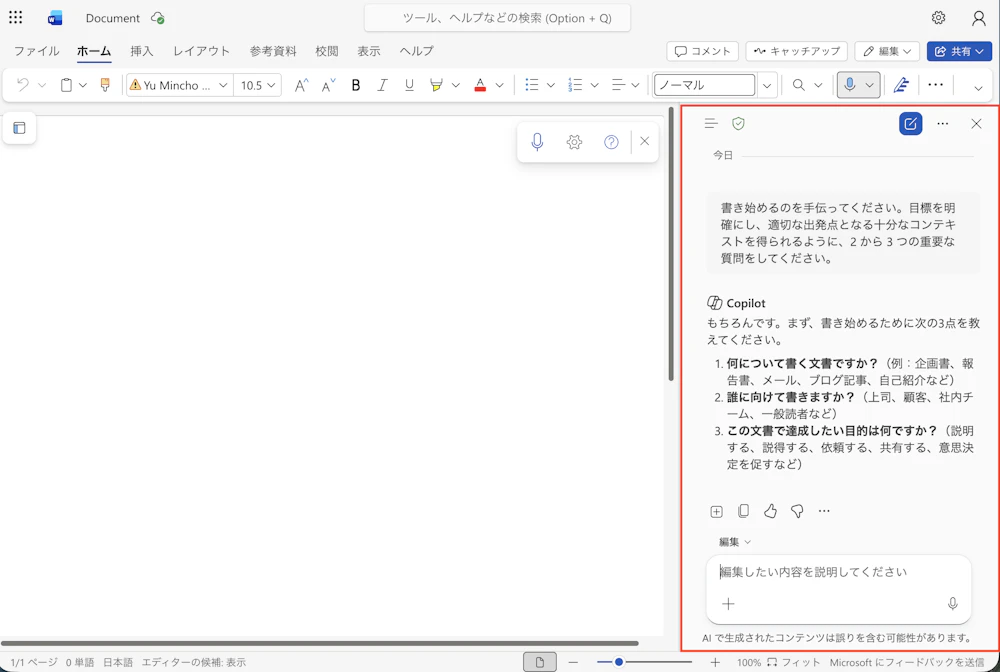The width and height of the screenshot is (1000, 672).
Task: Apply the red font color
Action: pyautogui.click(x=480, y=85)
